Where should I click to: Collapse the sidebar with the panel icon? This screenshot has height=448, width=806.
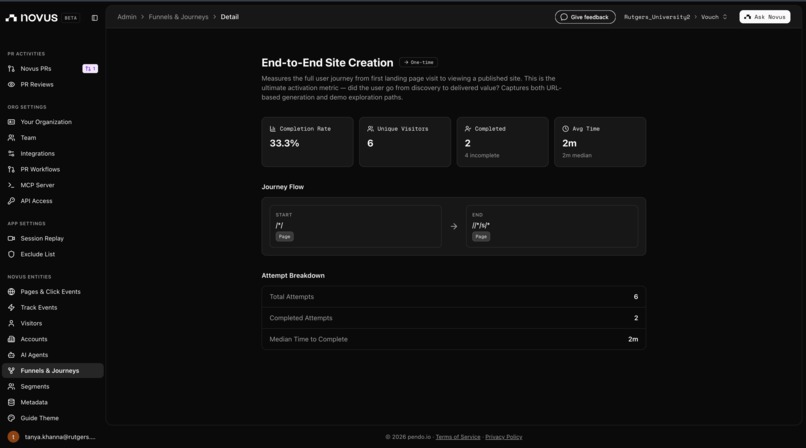point(95,17)
